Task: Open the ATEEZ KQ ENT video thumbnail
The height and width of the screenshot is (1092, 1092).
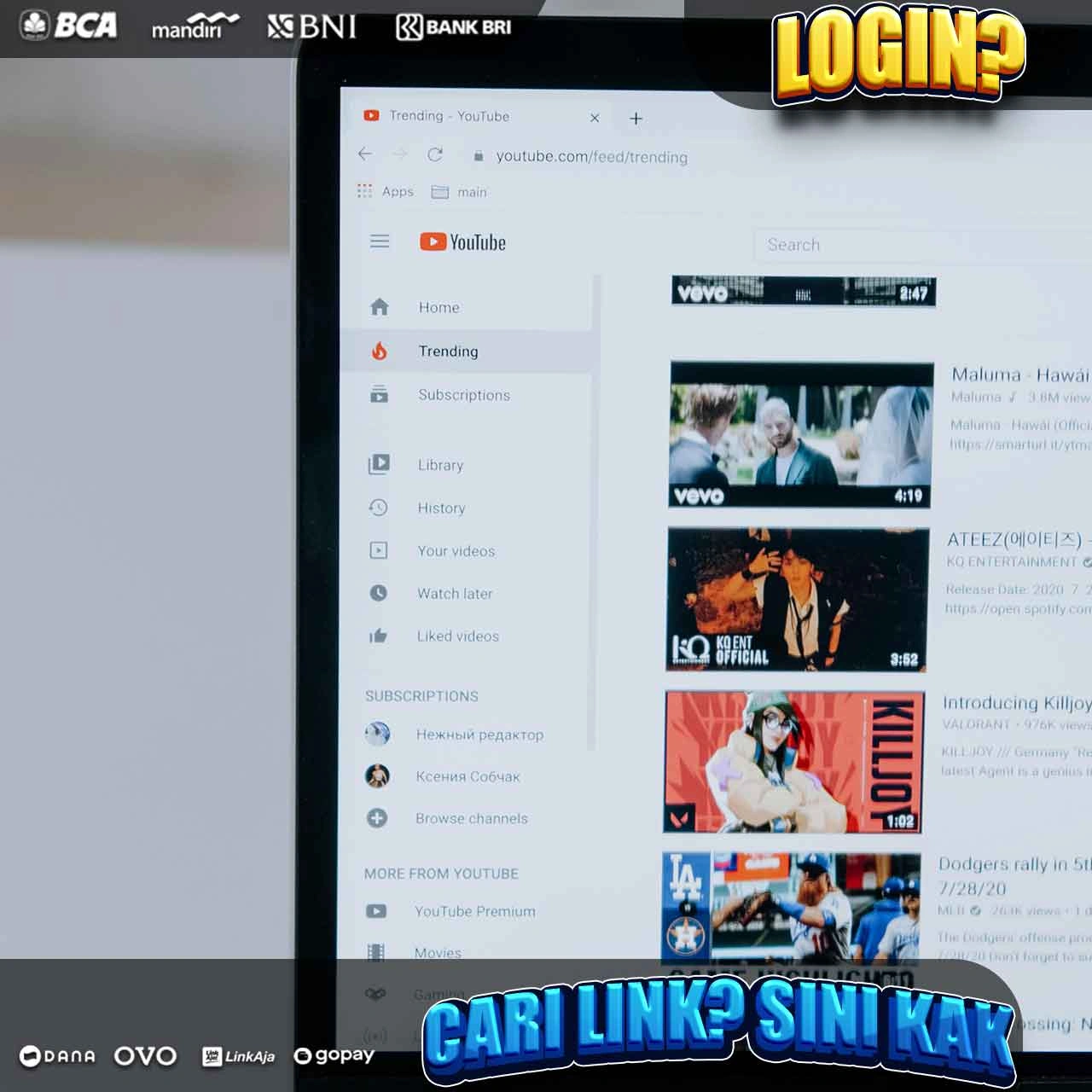Action: pos(797,600)
